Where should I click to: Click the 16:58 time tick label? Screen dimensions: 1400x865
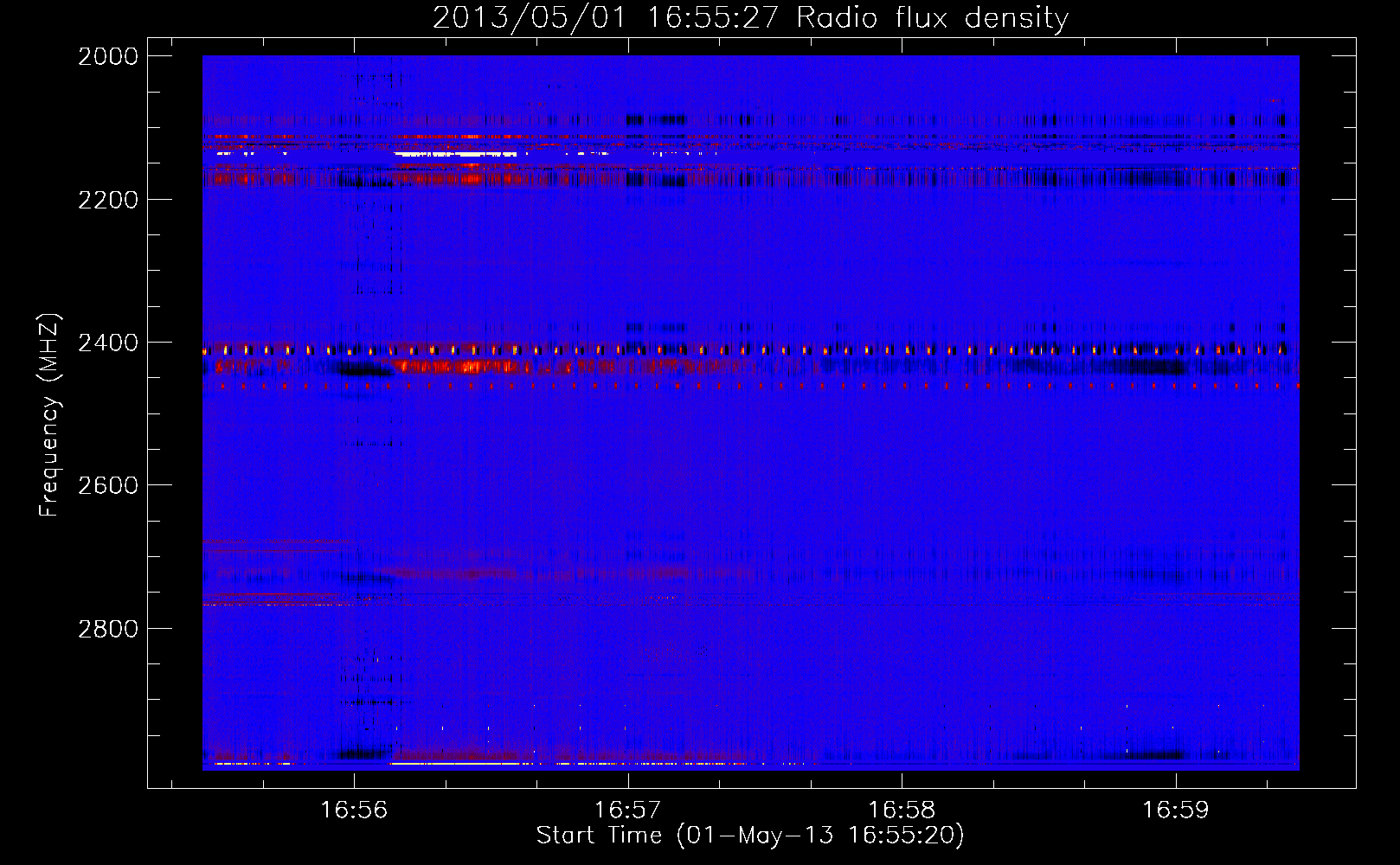[x=902, y=810]
